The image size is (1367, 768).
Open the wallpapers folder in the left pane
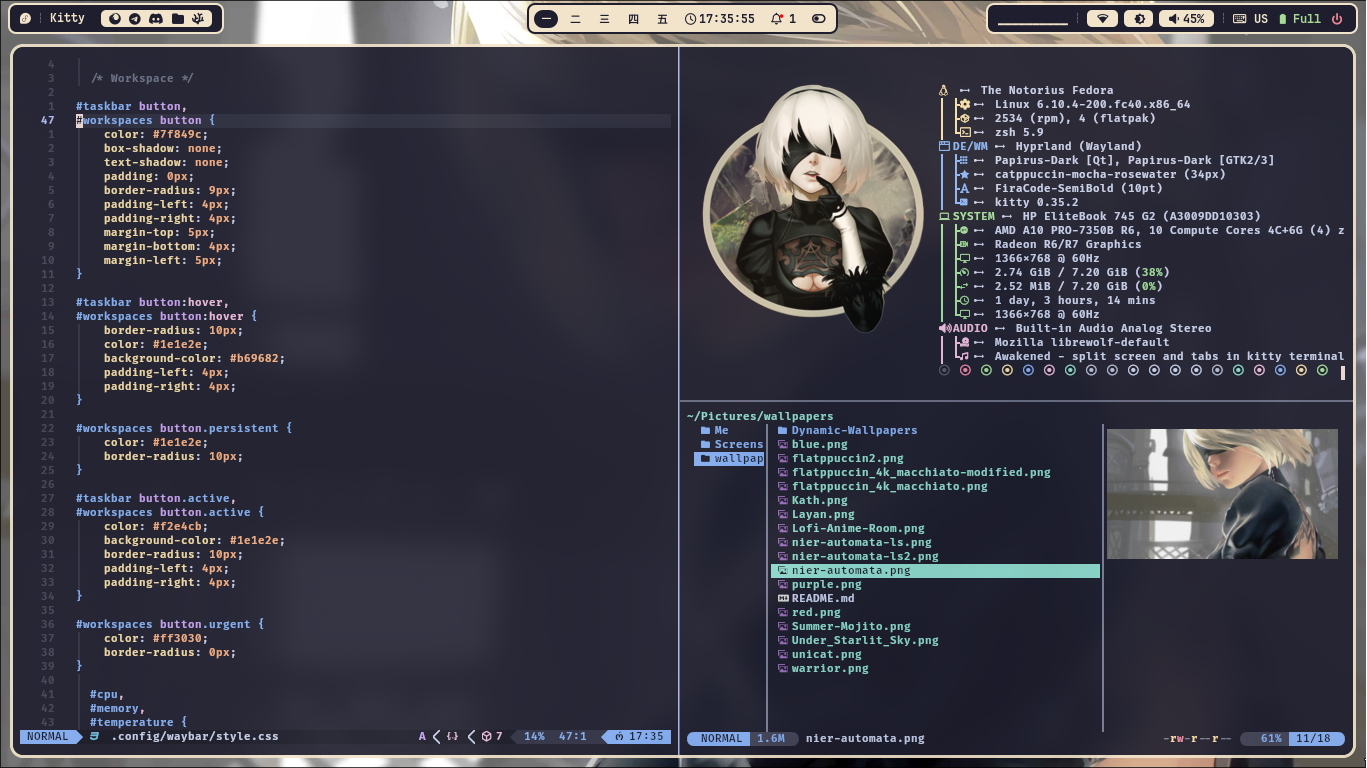pyautogui.click(x=729, y=458)
